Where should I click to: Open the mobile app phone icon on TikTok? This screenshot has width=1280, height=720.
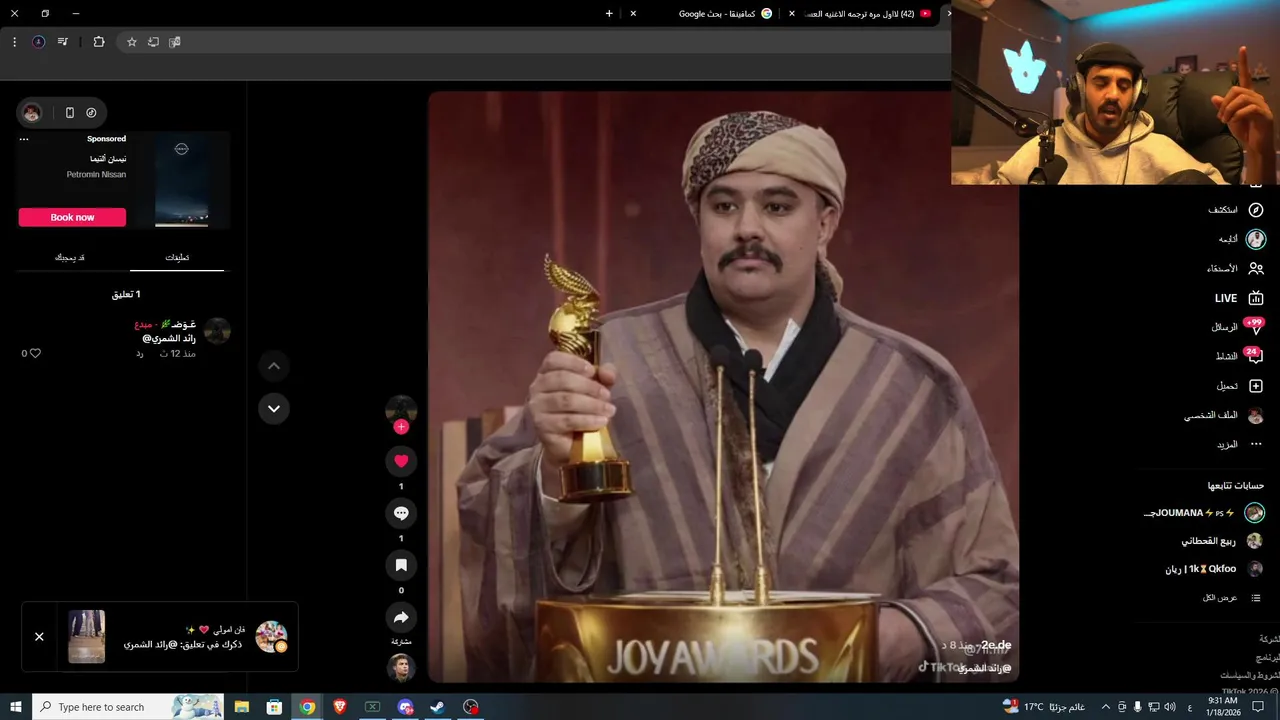tap(69, 113)
